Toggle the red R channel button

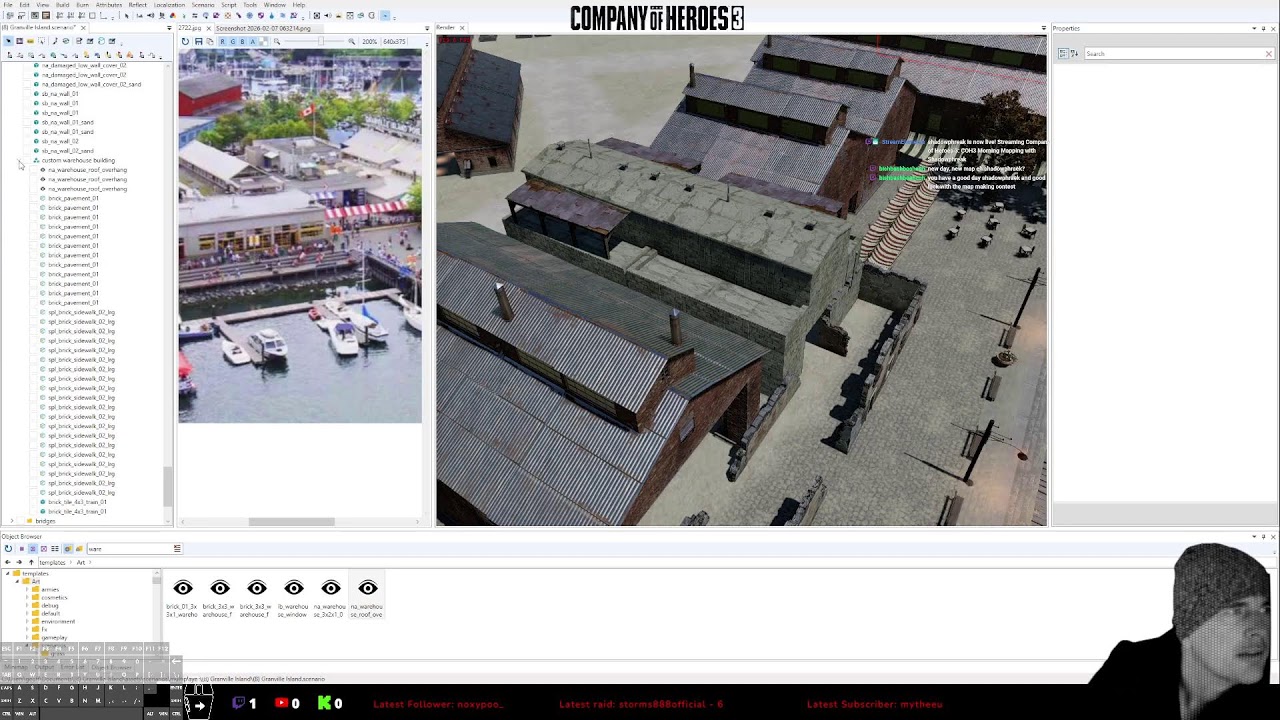pyautogui.click(x=222, y=41)
